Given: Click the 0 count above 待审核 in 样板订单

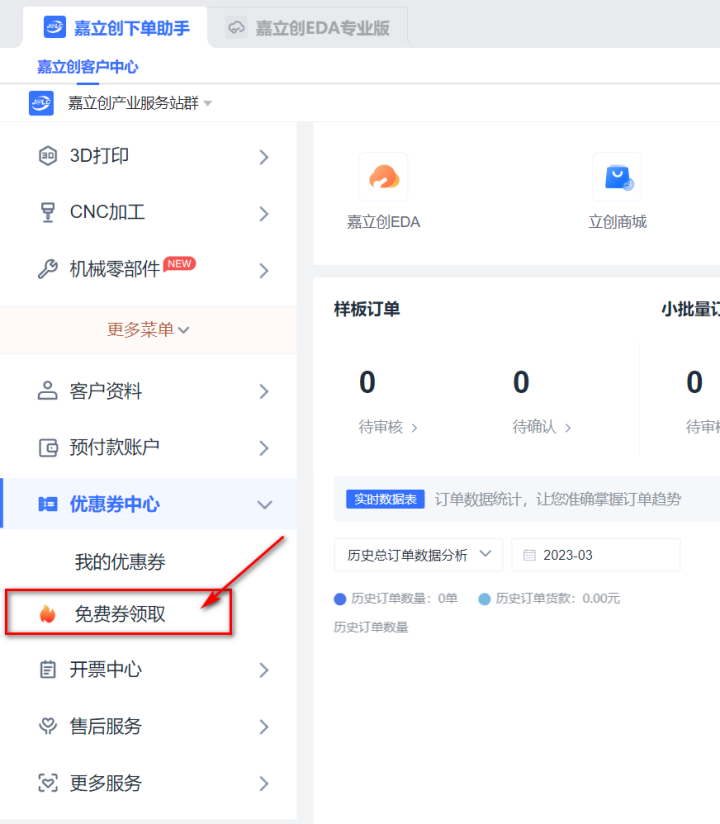Looking at the screenshot, I should [x=367, y=382].
